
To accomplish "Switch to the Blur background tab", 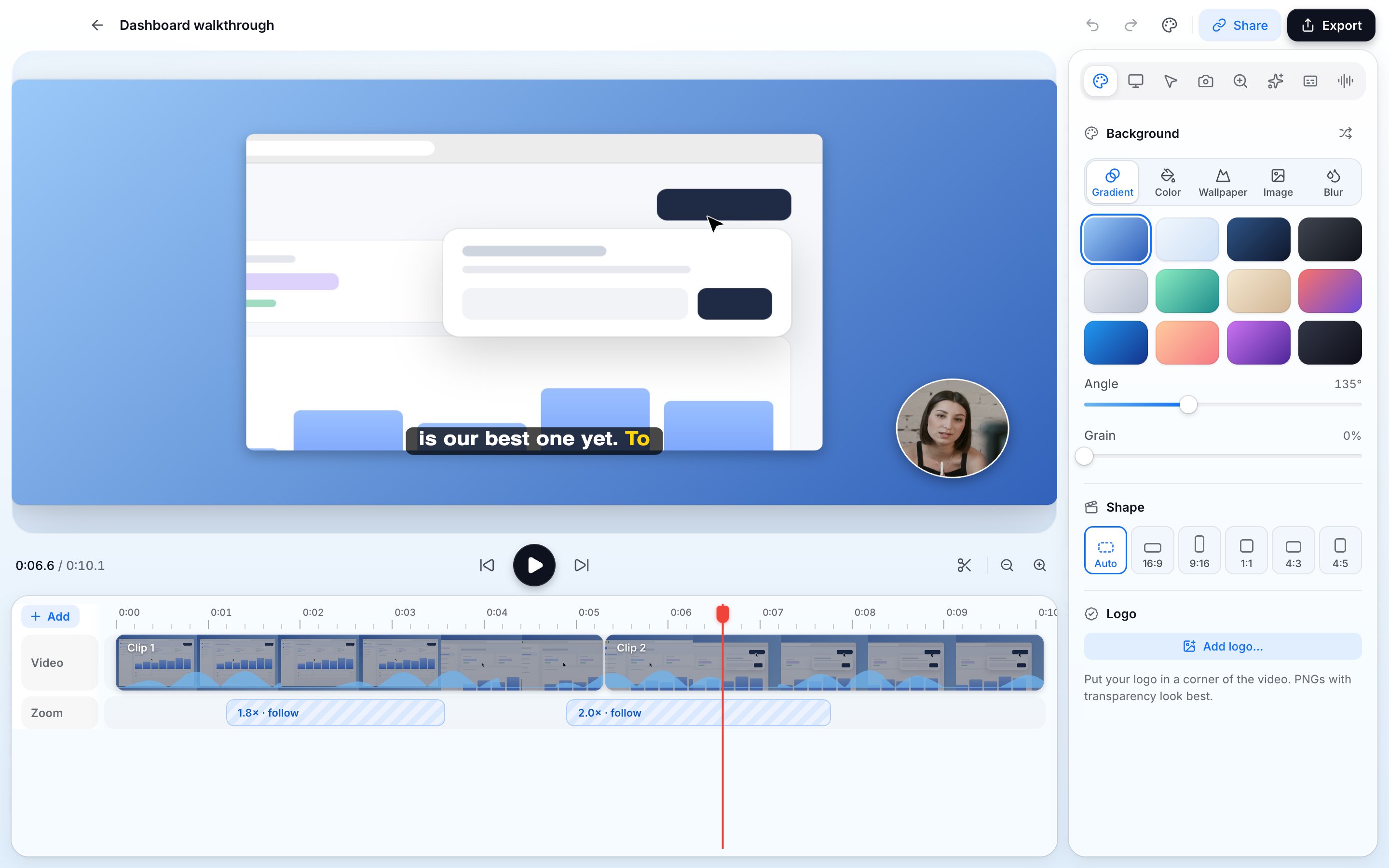I will [1333, 183].
